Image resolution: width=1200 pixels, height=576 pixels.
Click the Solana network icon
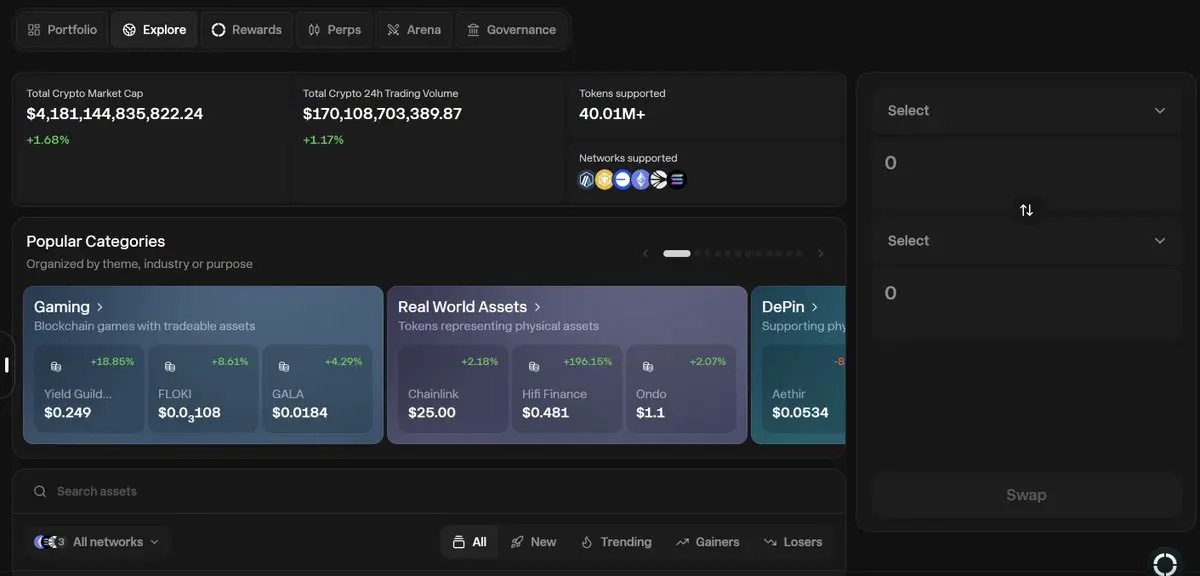coord(677,180)
